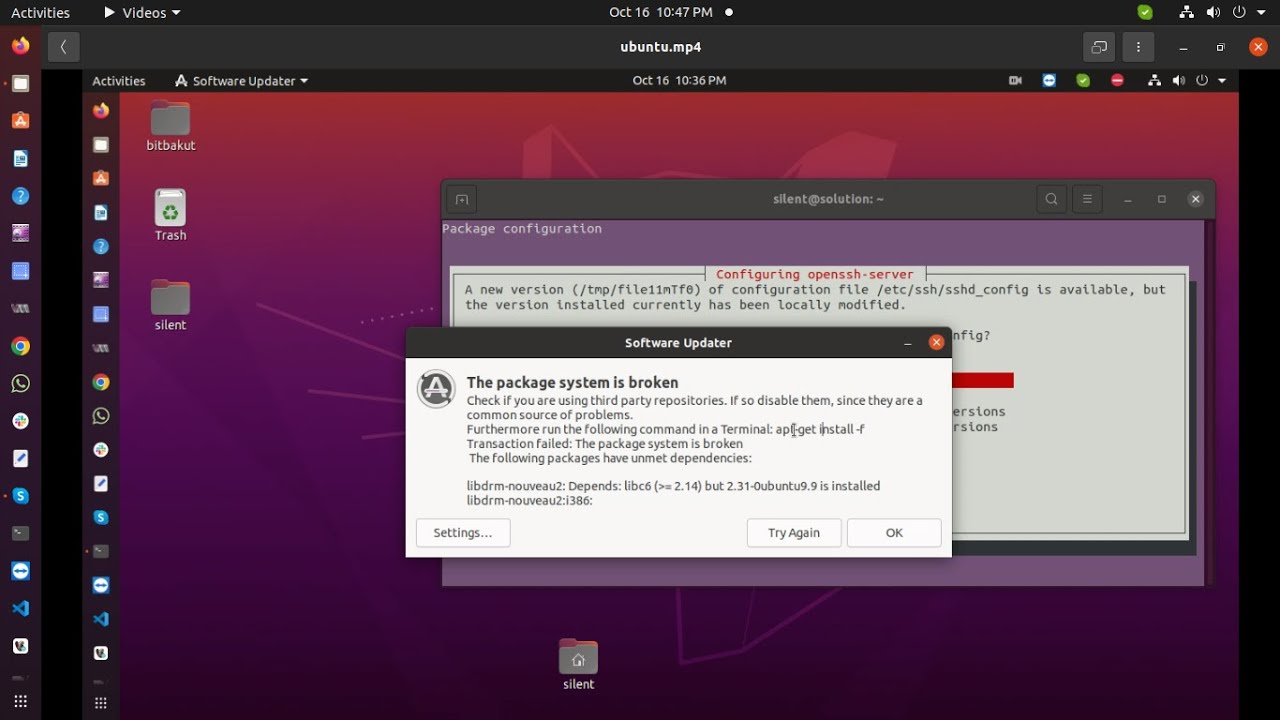The width and height of the screenshot is (1280, 720).
Task: Click OK in the Software Updater dialog
Action: [x=894, y=533]
